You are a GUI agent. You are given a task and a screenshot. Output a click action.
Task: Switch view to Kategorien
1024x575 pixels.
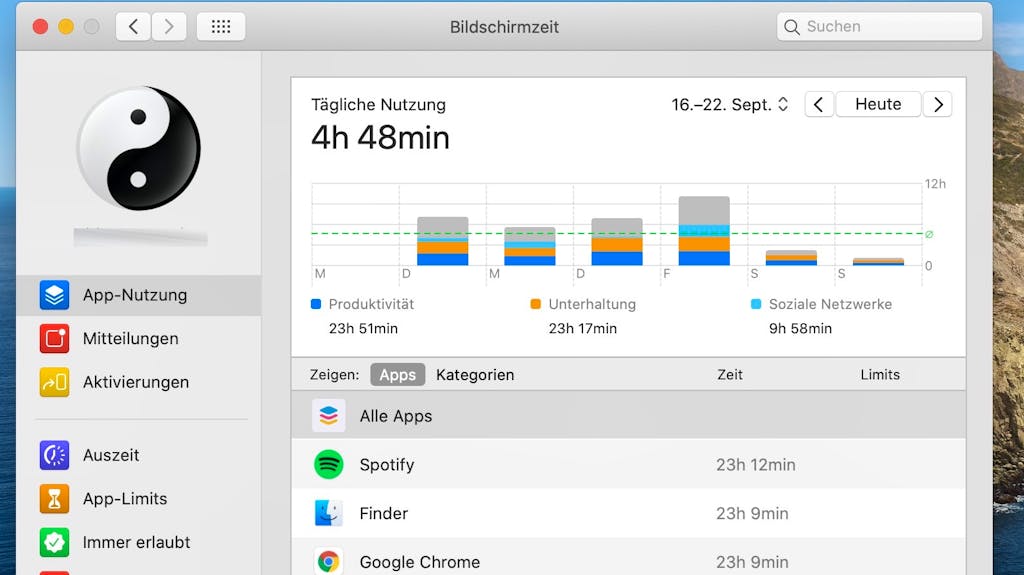[x=475, y=375]
